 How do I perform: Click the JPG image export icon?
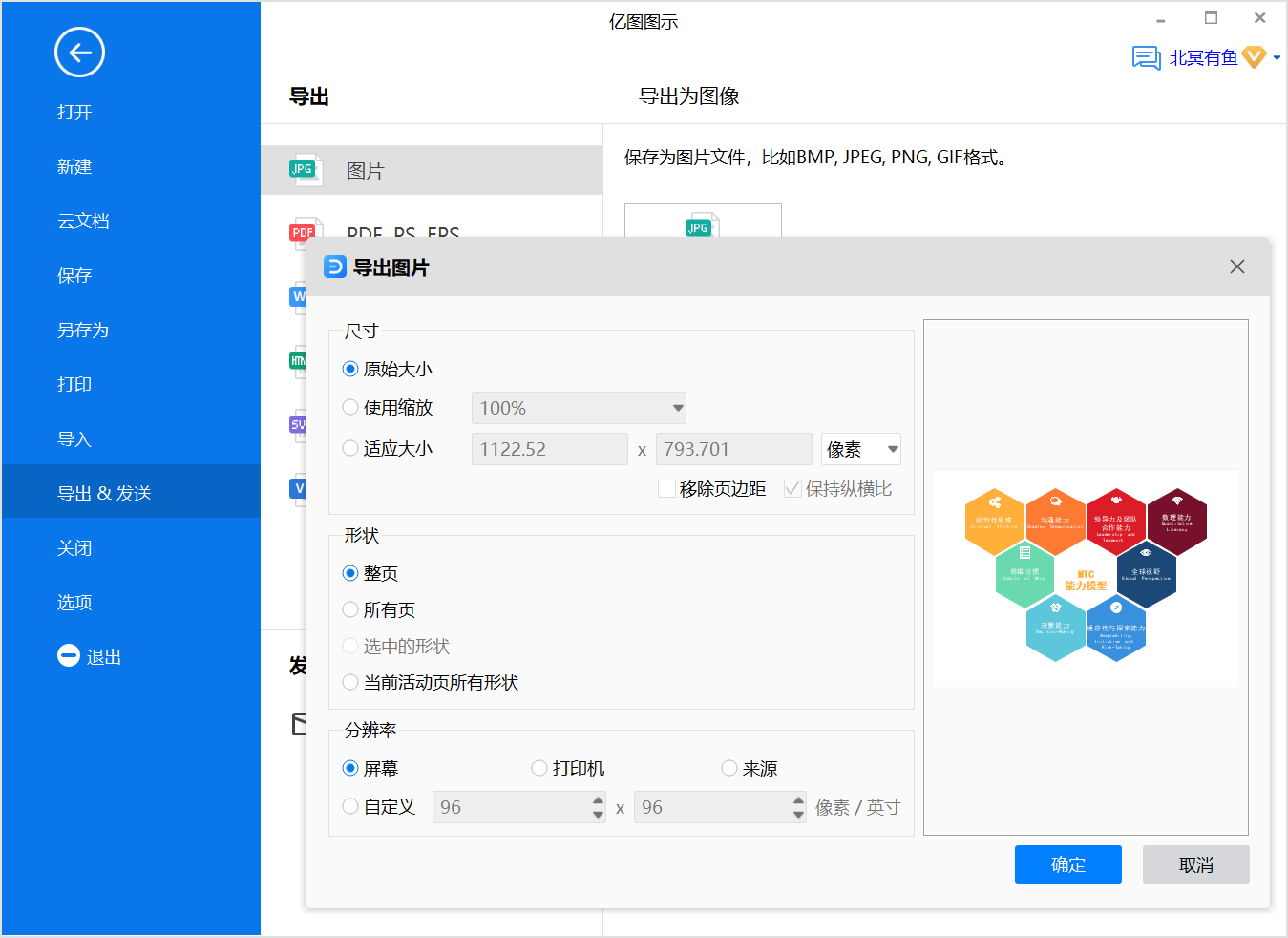[304, 170]
